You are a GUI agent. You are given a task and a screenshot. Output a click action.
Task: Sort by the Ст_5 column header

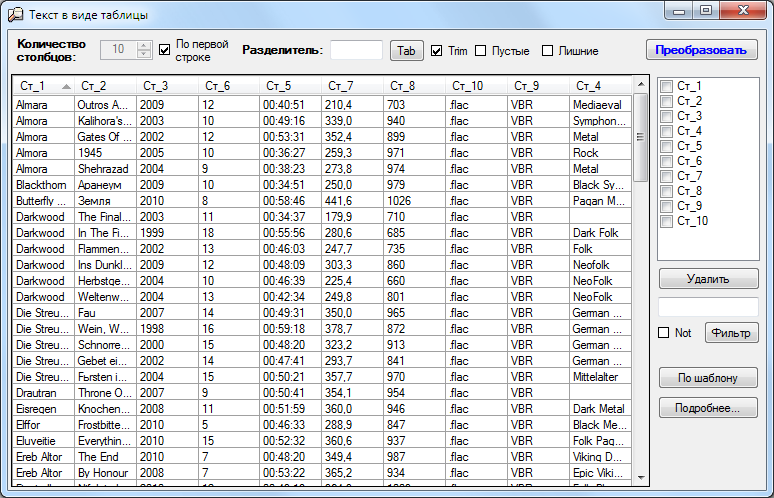(x=291, y=86)
